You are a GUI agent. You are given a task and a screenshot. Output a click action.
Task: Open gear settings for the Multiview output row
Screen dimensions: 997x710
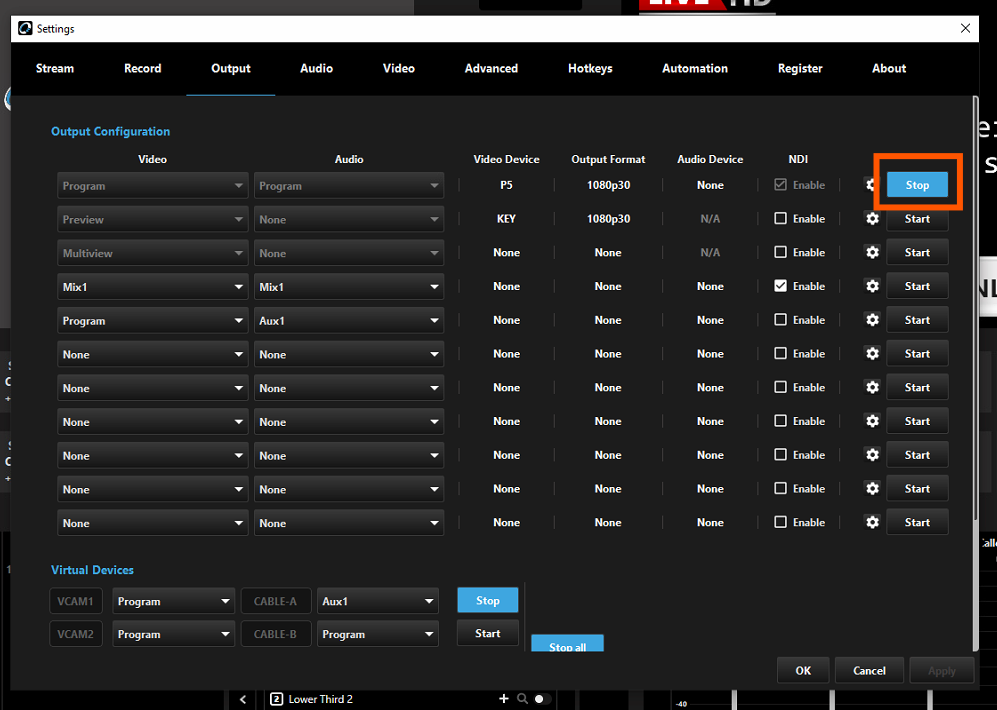point(872,253)
